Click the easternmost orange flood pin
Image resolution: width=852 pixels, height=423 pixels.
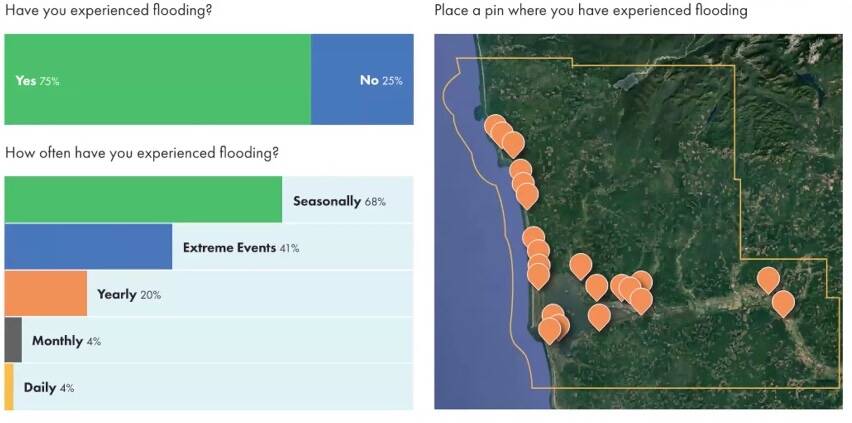(783, 301)
